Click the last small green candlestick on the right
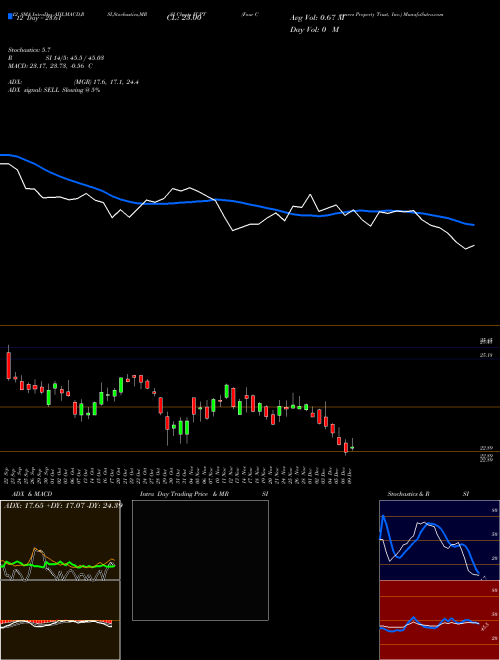 pyautogui.click(x=352, y=447)
